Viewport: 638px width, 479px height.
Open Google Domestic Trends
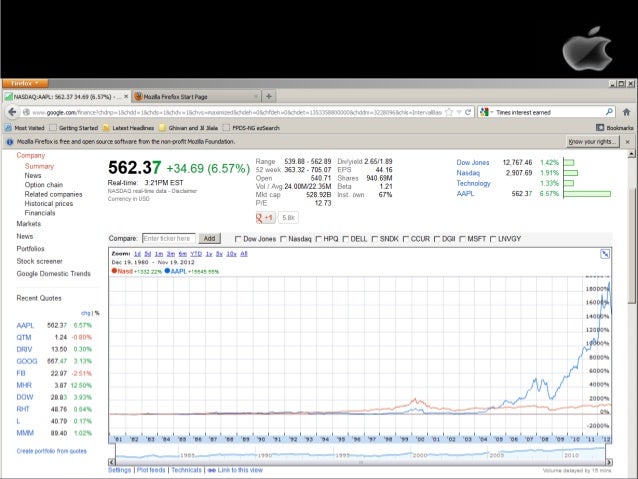pyautogui.click(x=53, y=273)
